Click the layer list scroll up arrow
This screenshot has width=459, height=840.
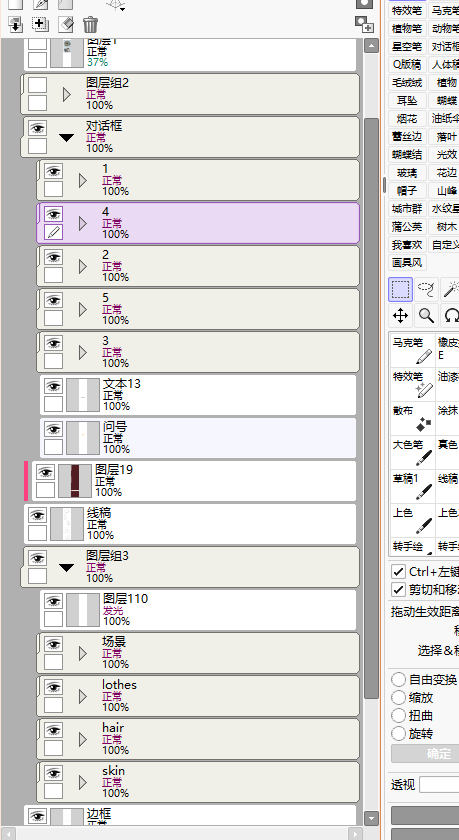(371, 46)
